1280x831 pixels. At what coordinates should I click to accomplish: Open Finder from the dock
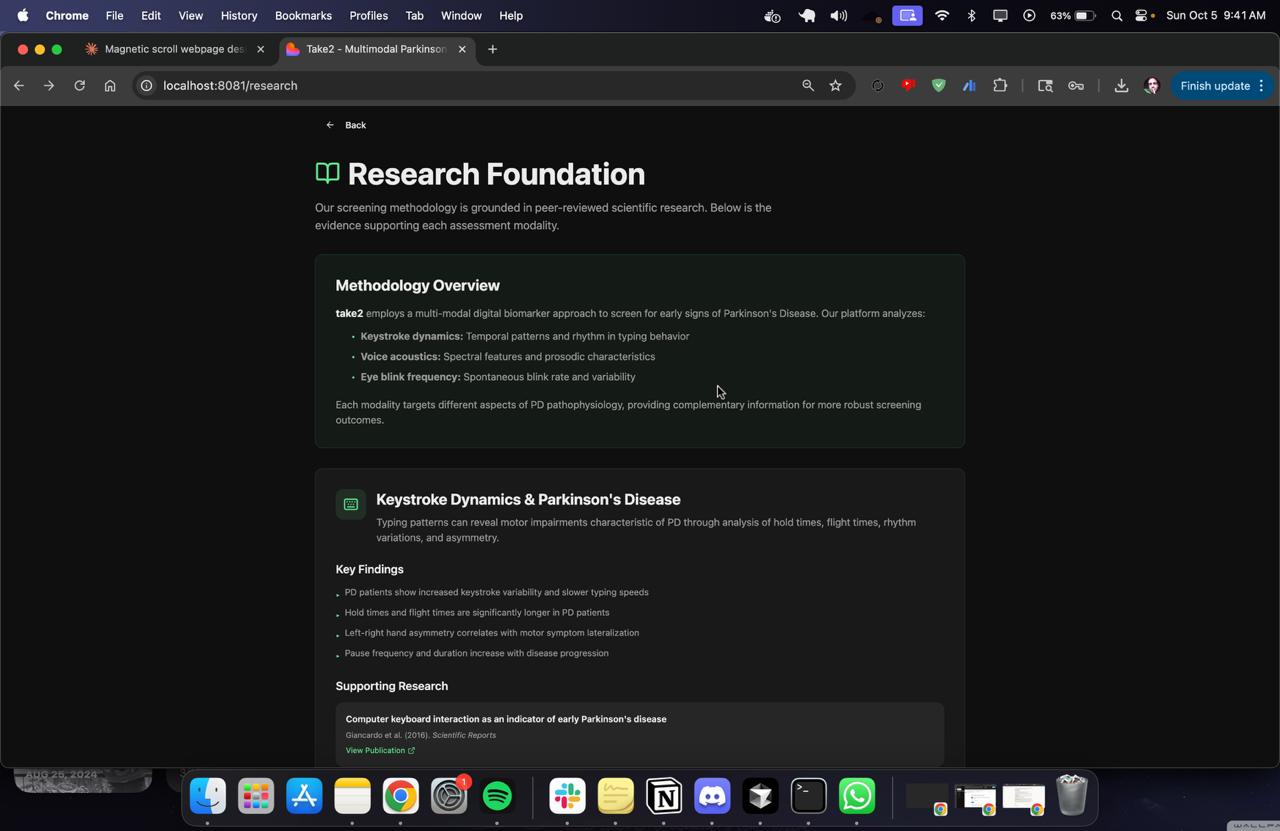click(208, 796)
